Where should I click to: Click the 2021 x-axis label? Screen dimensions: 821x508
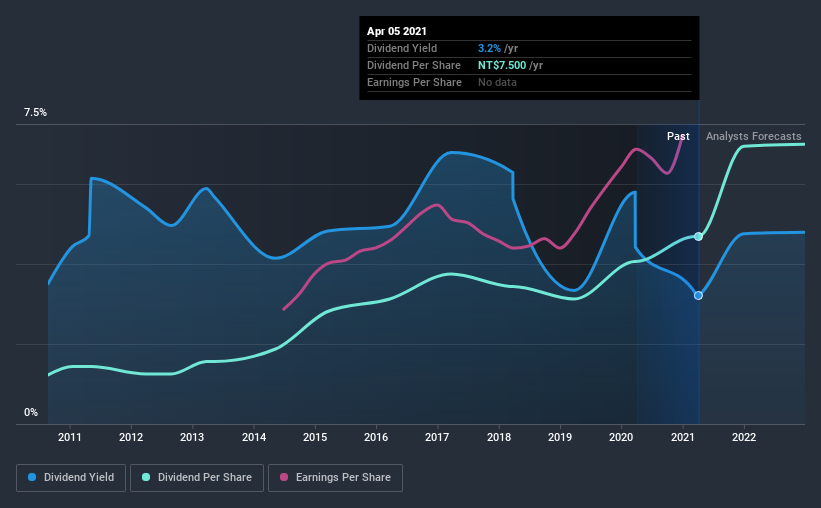[683, 437]
